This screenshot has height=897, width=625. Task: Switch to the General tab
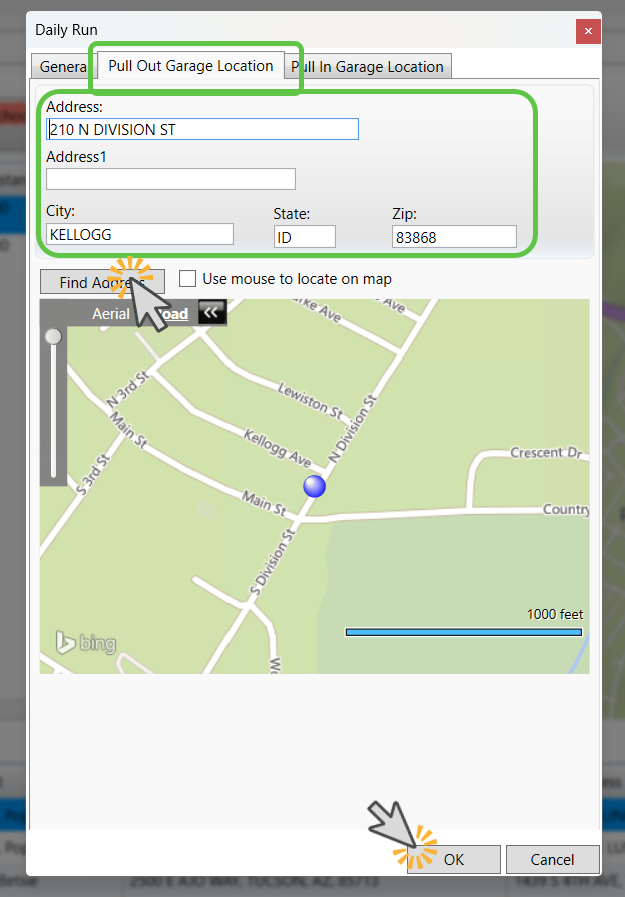coord(62,67)
